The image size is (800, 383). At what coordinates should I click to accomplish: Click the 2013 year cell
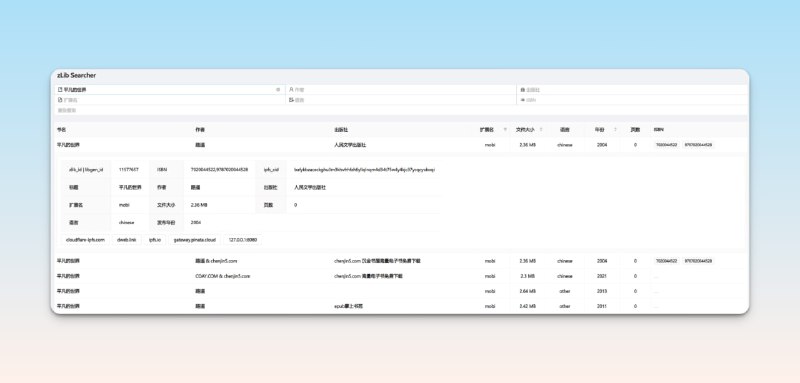[x=602, y=291]
